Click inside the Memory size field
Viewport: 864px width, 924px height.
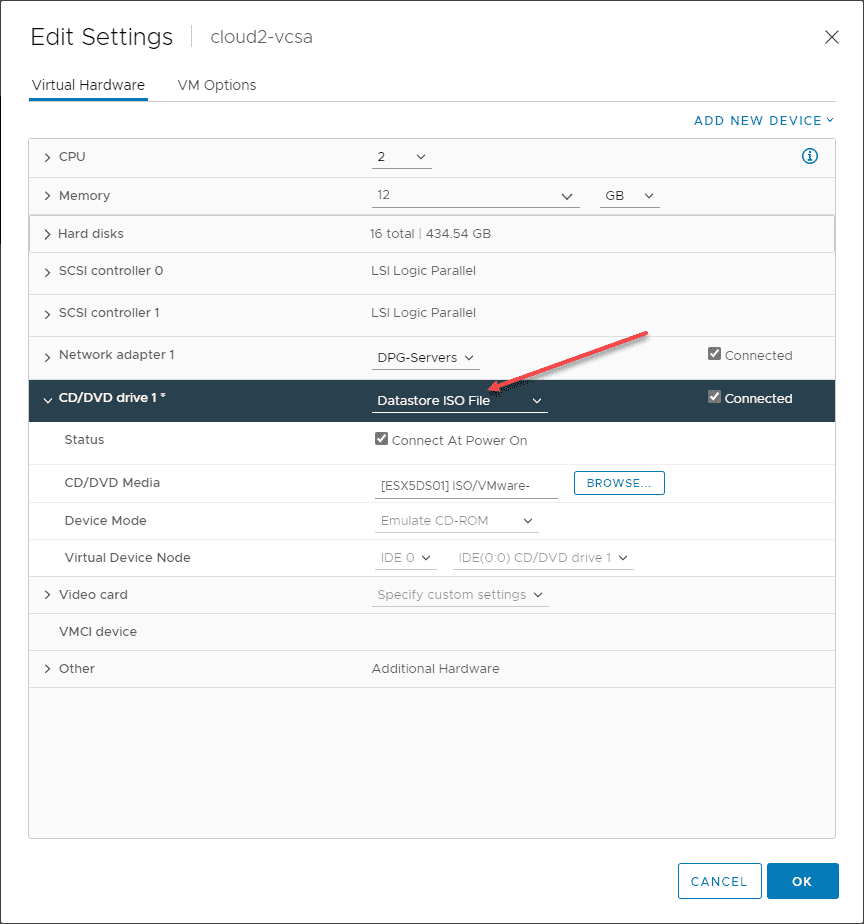pyautogui.click(x=465, y=196)
